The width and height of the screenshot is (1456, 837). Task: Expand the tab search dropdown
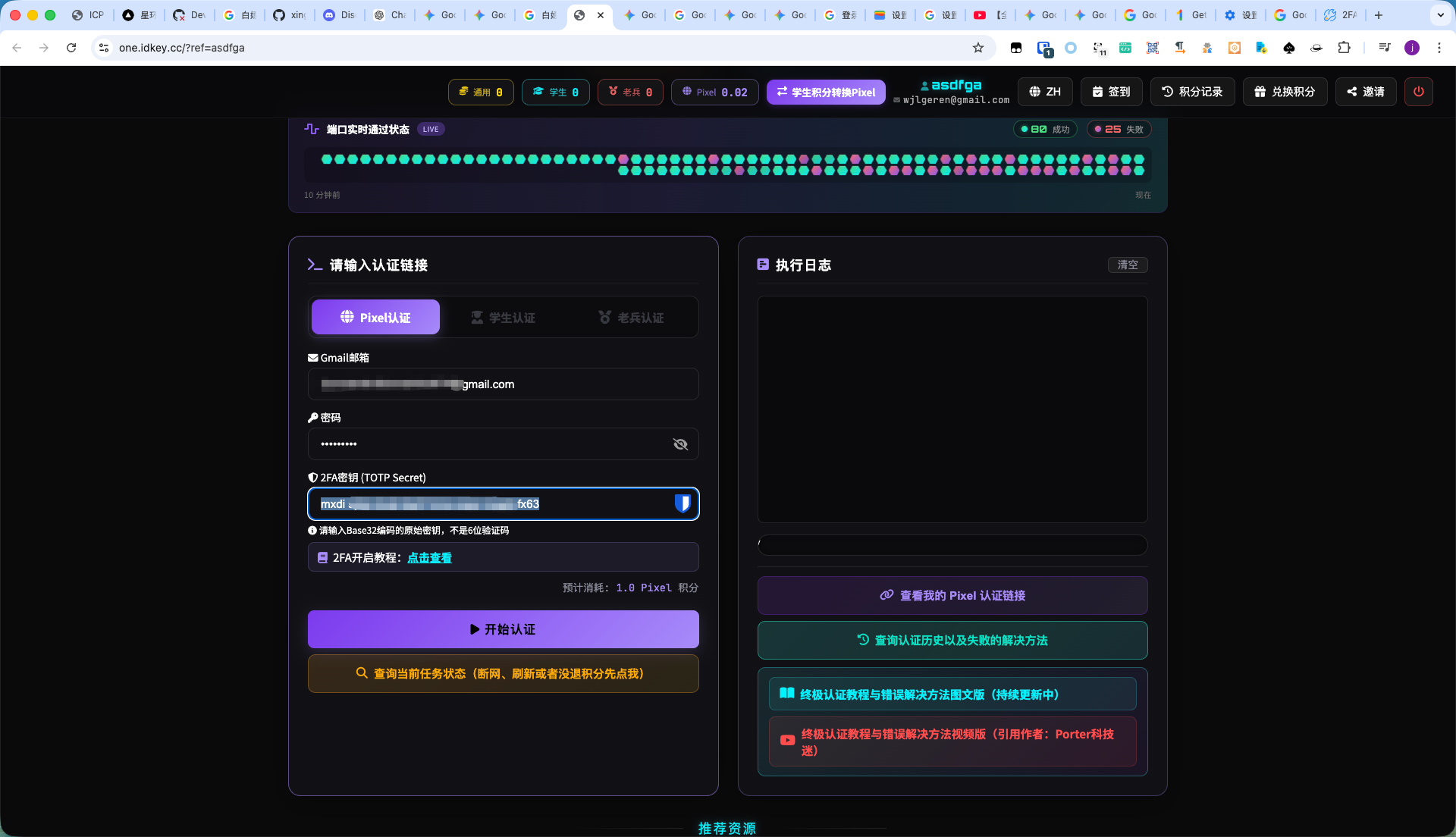pyautogui.click(x=1440, y=15)
